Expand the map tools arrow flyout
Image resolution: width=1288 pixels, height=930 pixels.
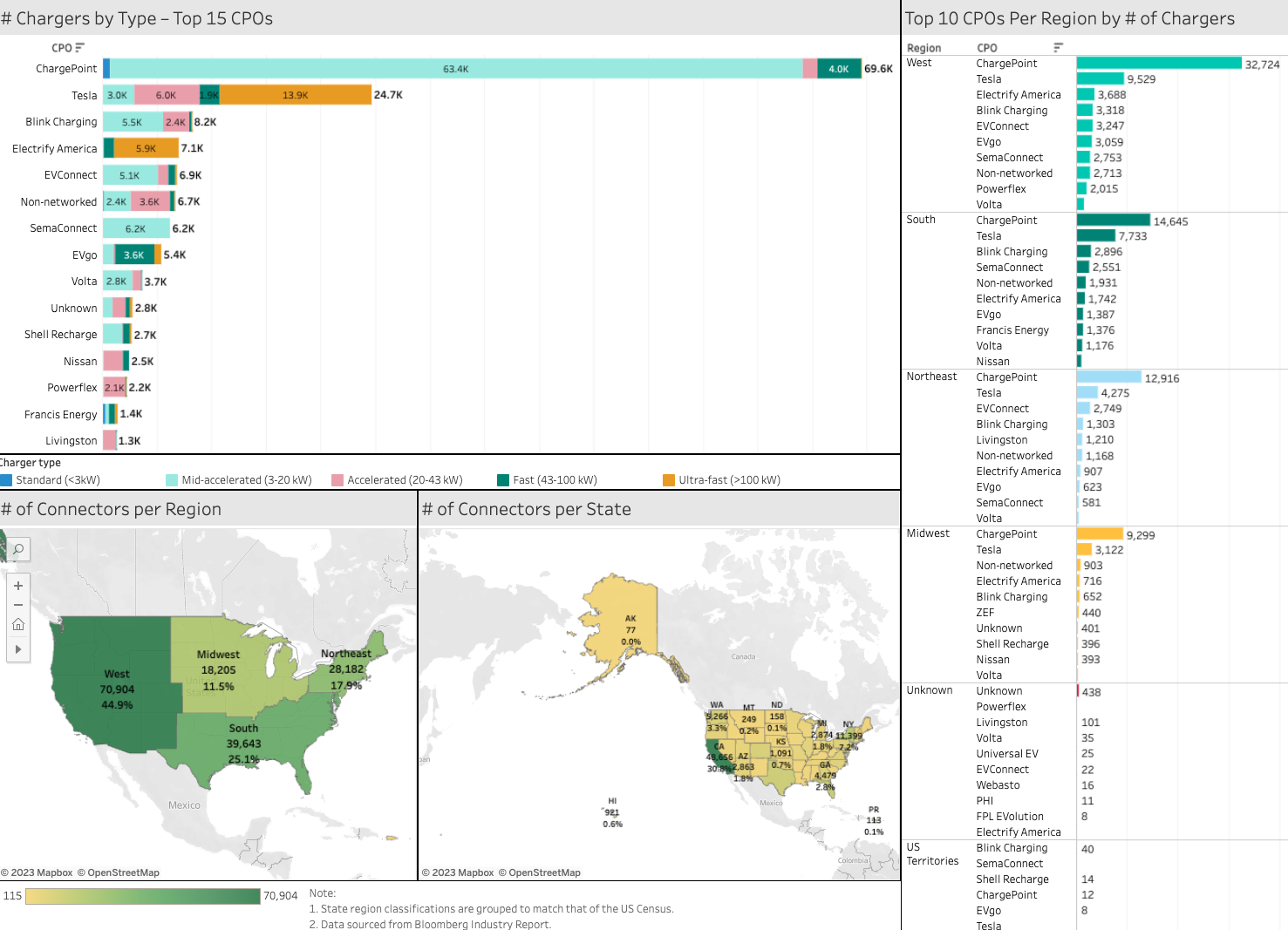tap(17, 649)
